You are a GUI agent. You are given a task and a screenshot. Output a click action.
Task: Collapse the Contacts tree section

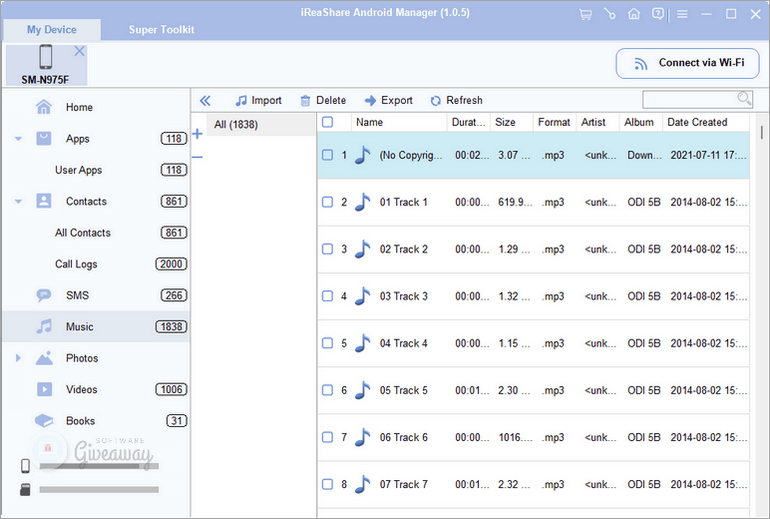(x=19, y=201)
